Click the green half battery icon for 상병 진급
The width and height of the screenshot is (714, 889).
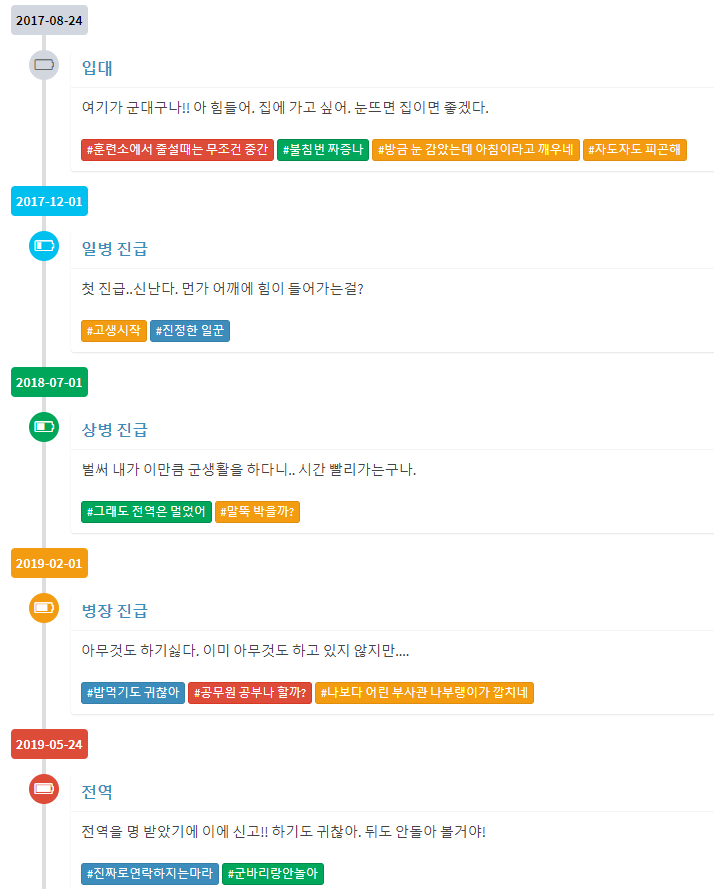coord(44,427)
